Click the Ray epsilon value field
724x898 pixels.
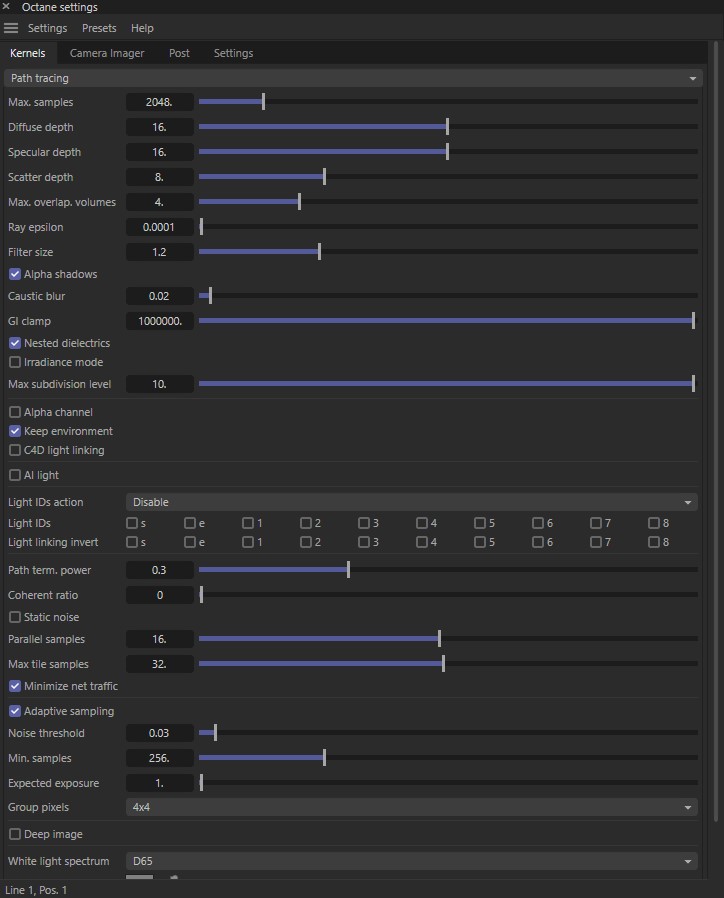click(160, 227)
